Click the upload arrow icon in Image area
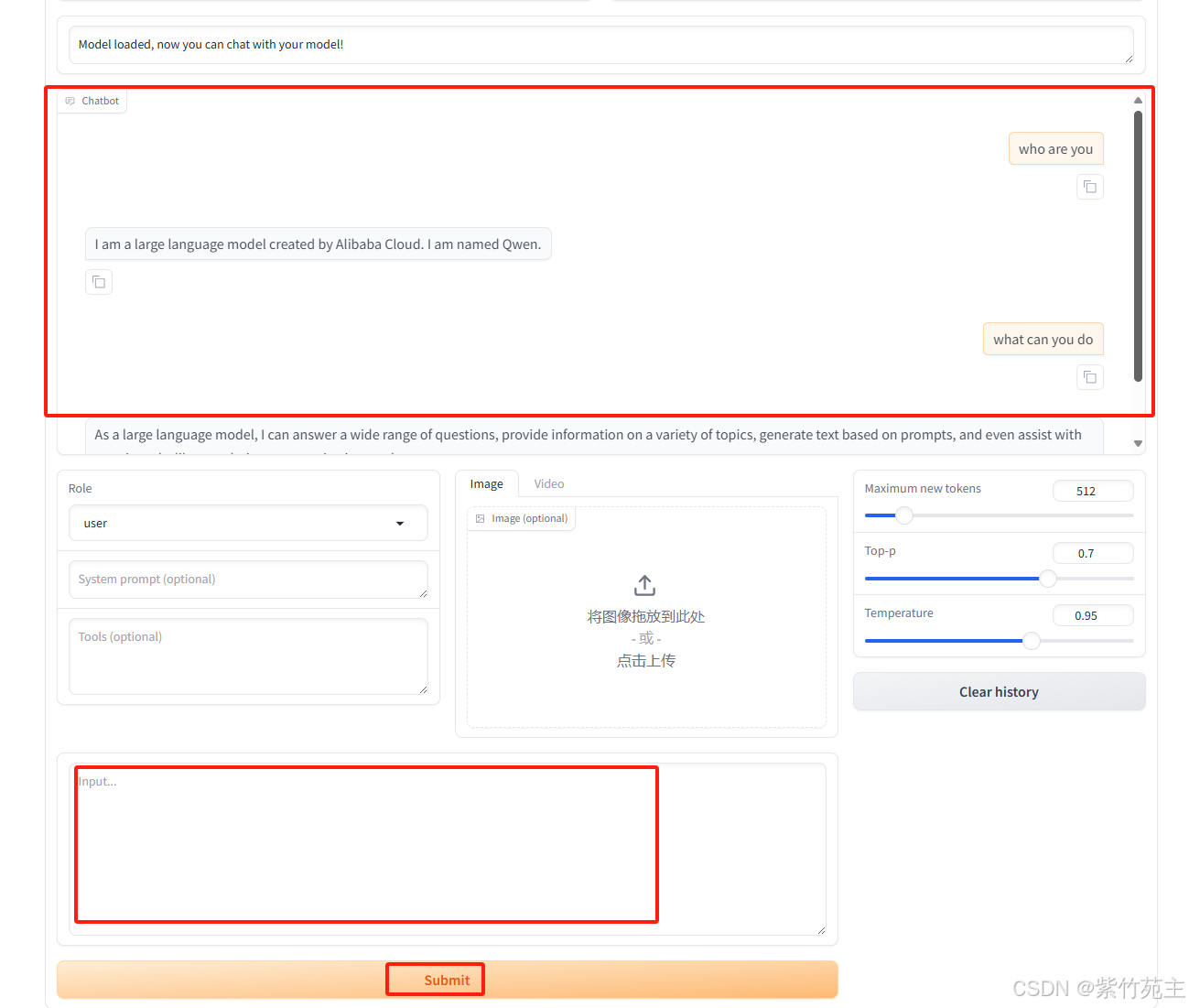 coord(645,585)
